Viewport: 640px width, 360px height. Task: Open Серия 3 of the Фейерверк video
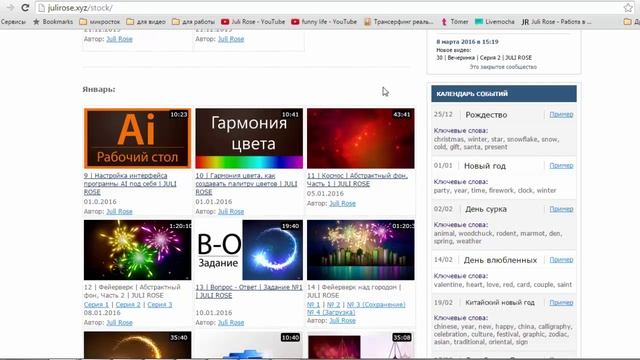click(160, 304)
